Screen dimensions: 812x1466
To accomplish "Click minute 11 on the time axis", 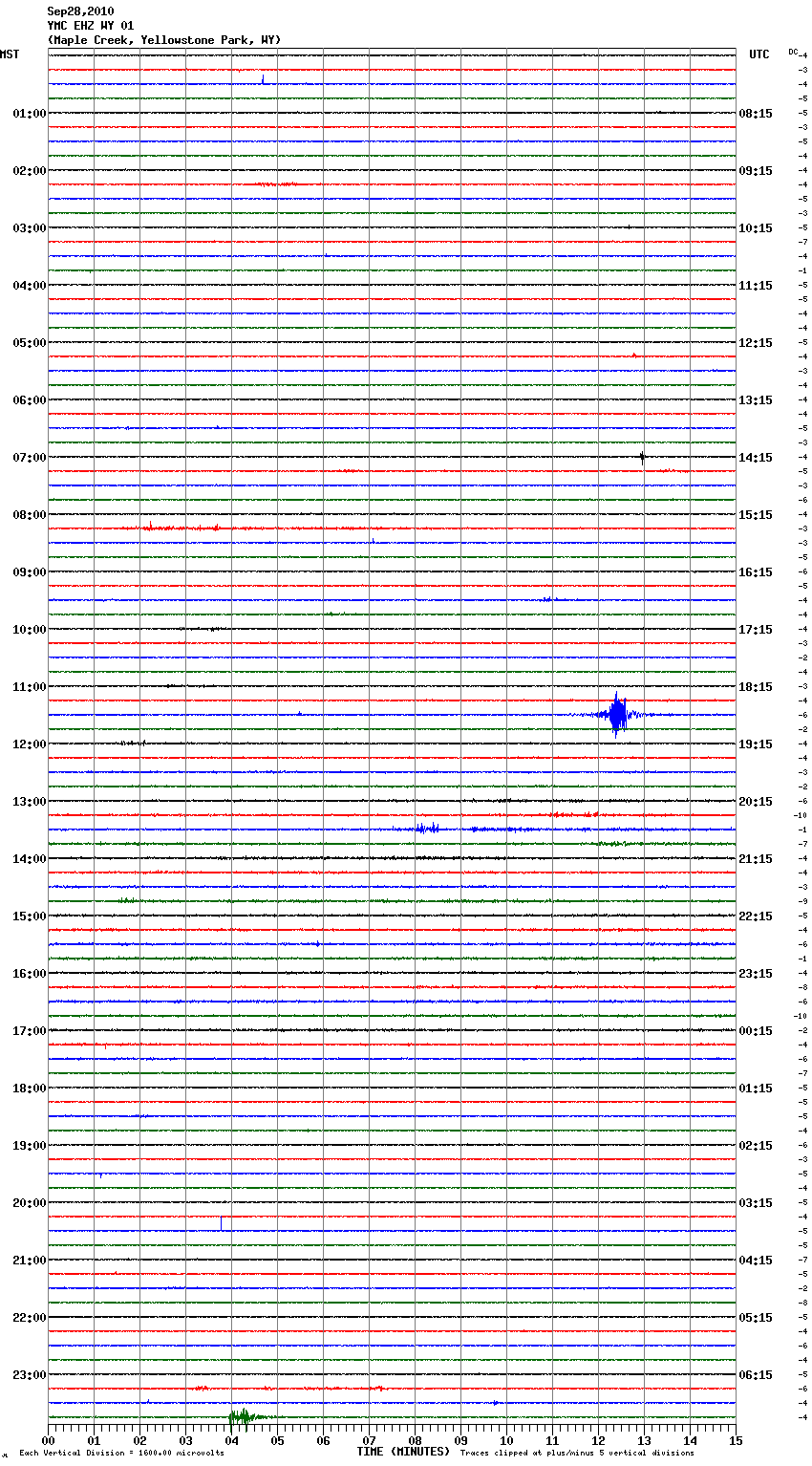I will 552,1440.
